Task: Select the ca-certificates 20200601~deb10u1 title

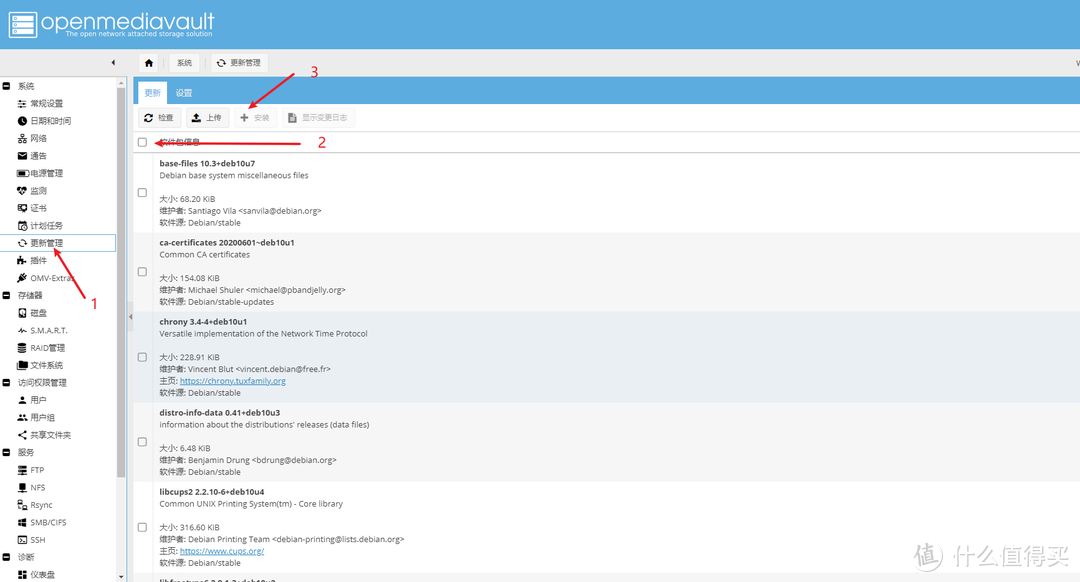Action: point(227,242)
